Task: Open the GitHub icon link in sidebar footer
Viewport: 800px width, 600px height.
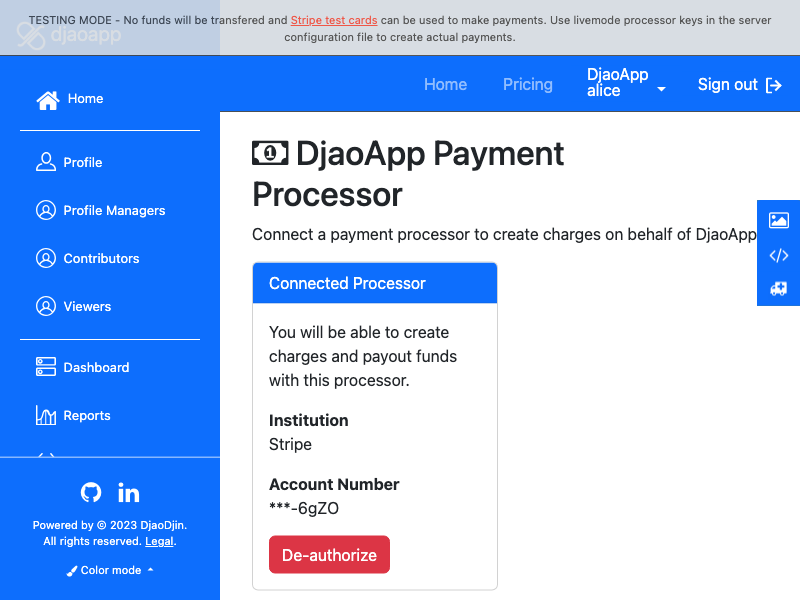Action: point(91,492)
